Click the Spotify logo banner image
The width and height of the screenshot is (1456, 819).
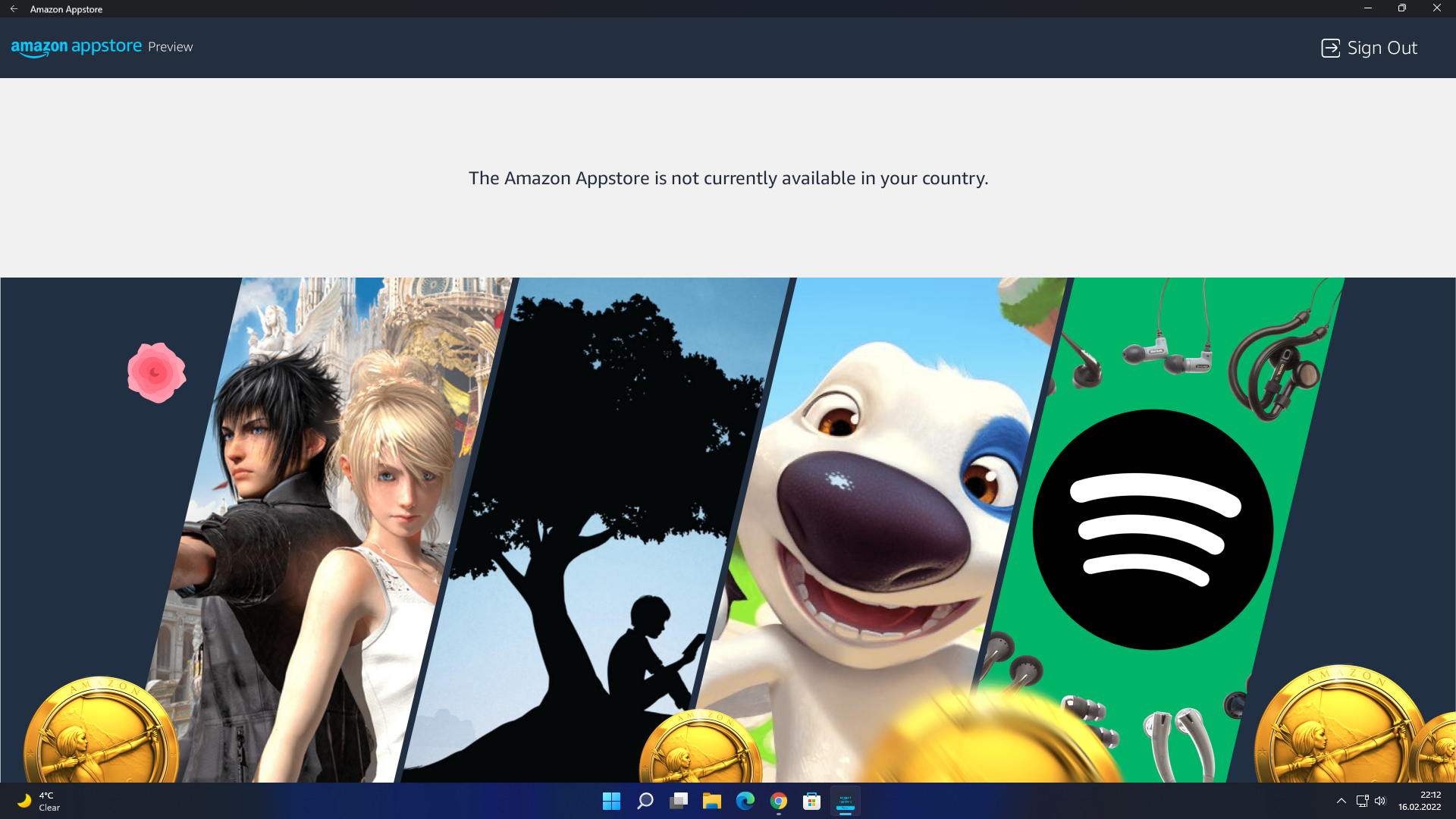coord(1152,529)
